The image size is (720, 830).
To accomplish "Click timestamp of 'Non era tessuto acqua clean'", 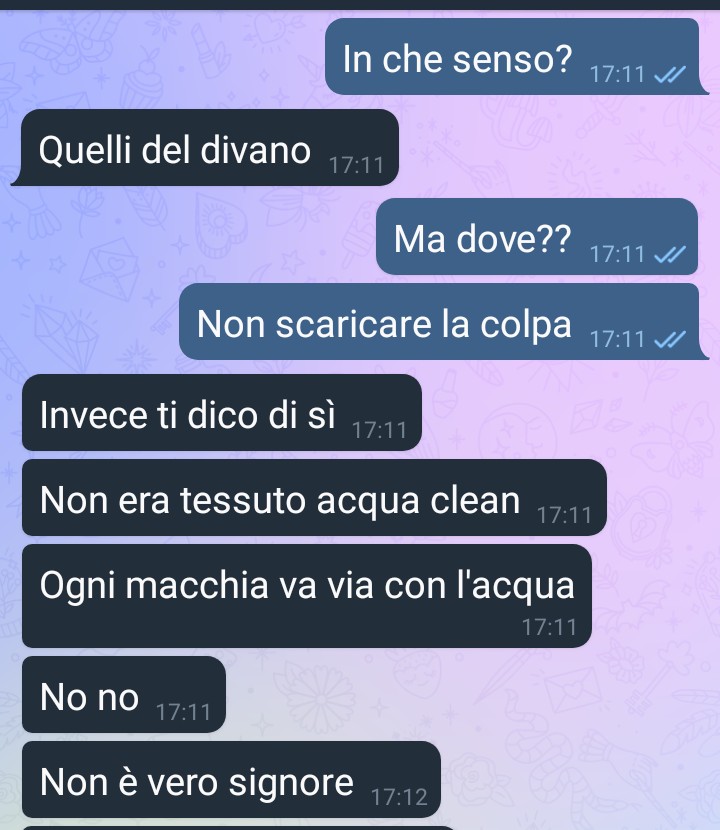I will (564, 515).
